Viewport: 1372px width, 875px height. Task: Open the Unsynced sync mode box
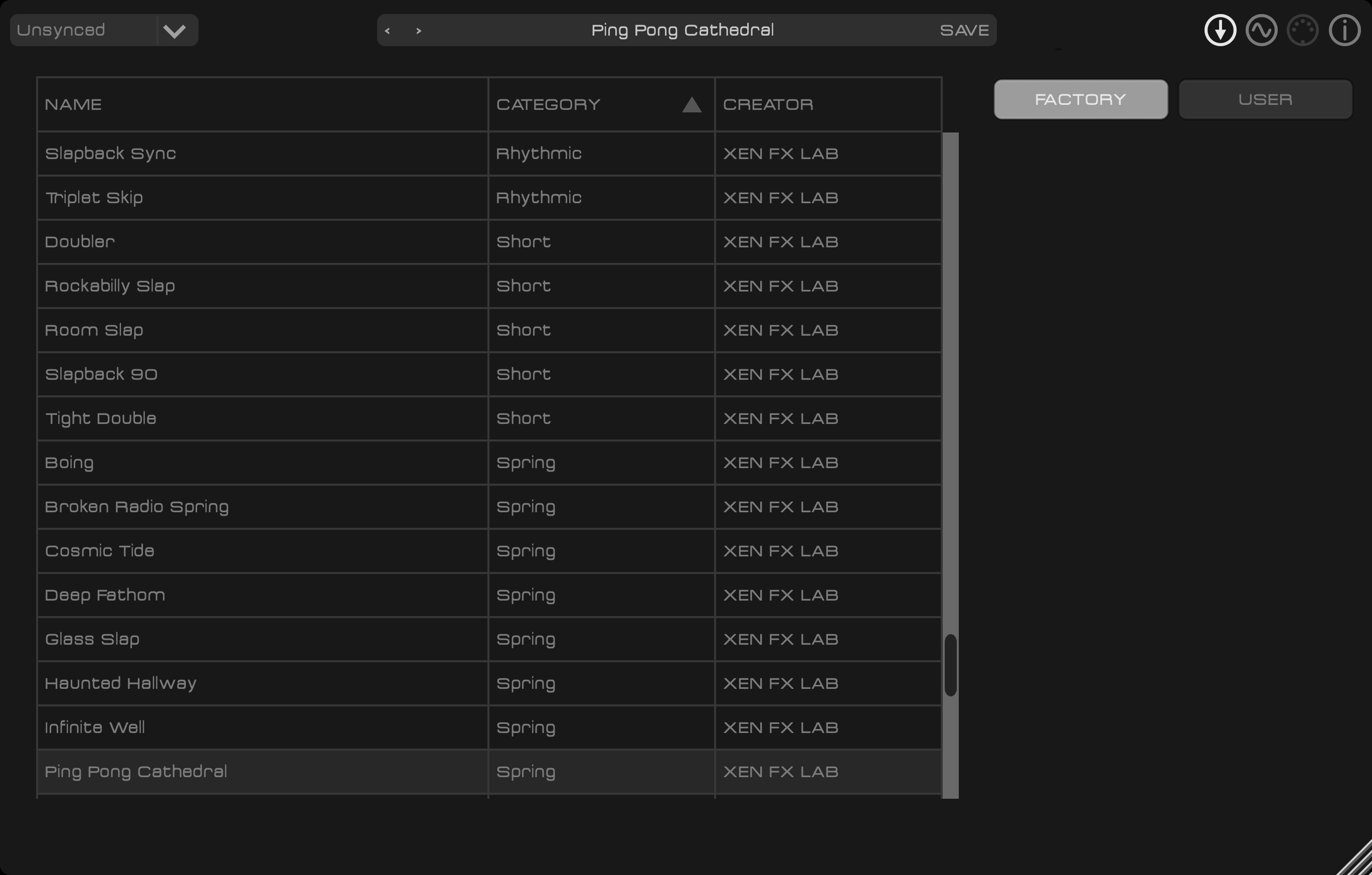(104, 30)
